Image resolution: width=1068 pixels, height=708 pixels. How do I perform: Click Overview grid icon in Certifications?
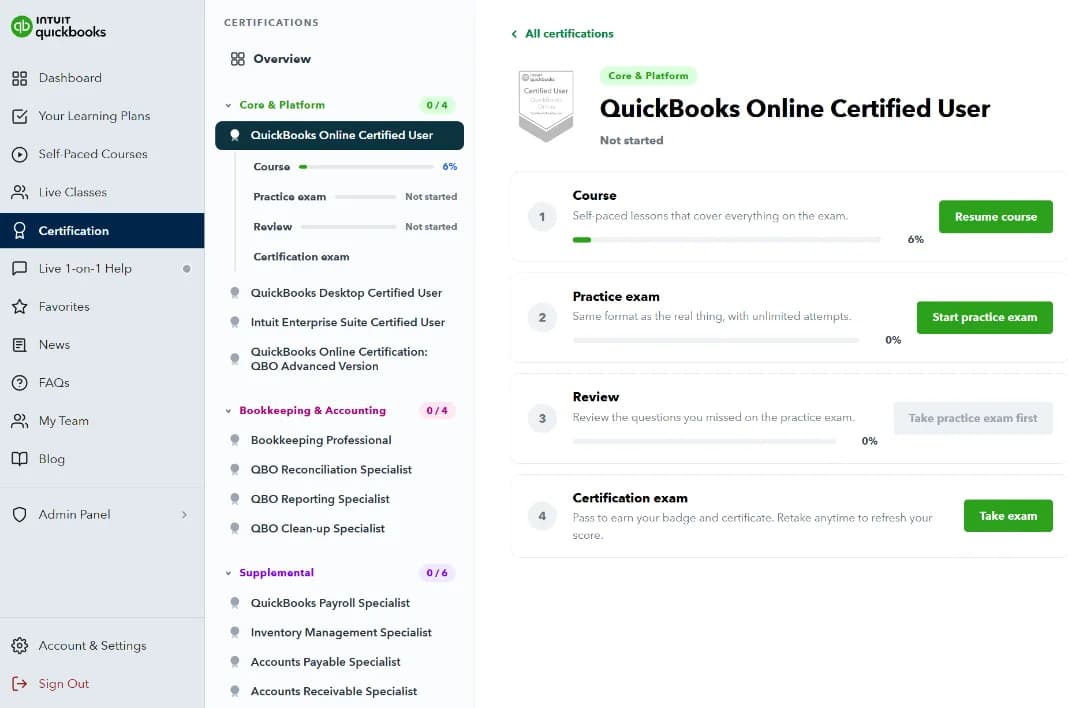(x=237, y=59)
